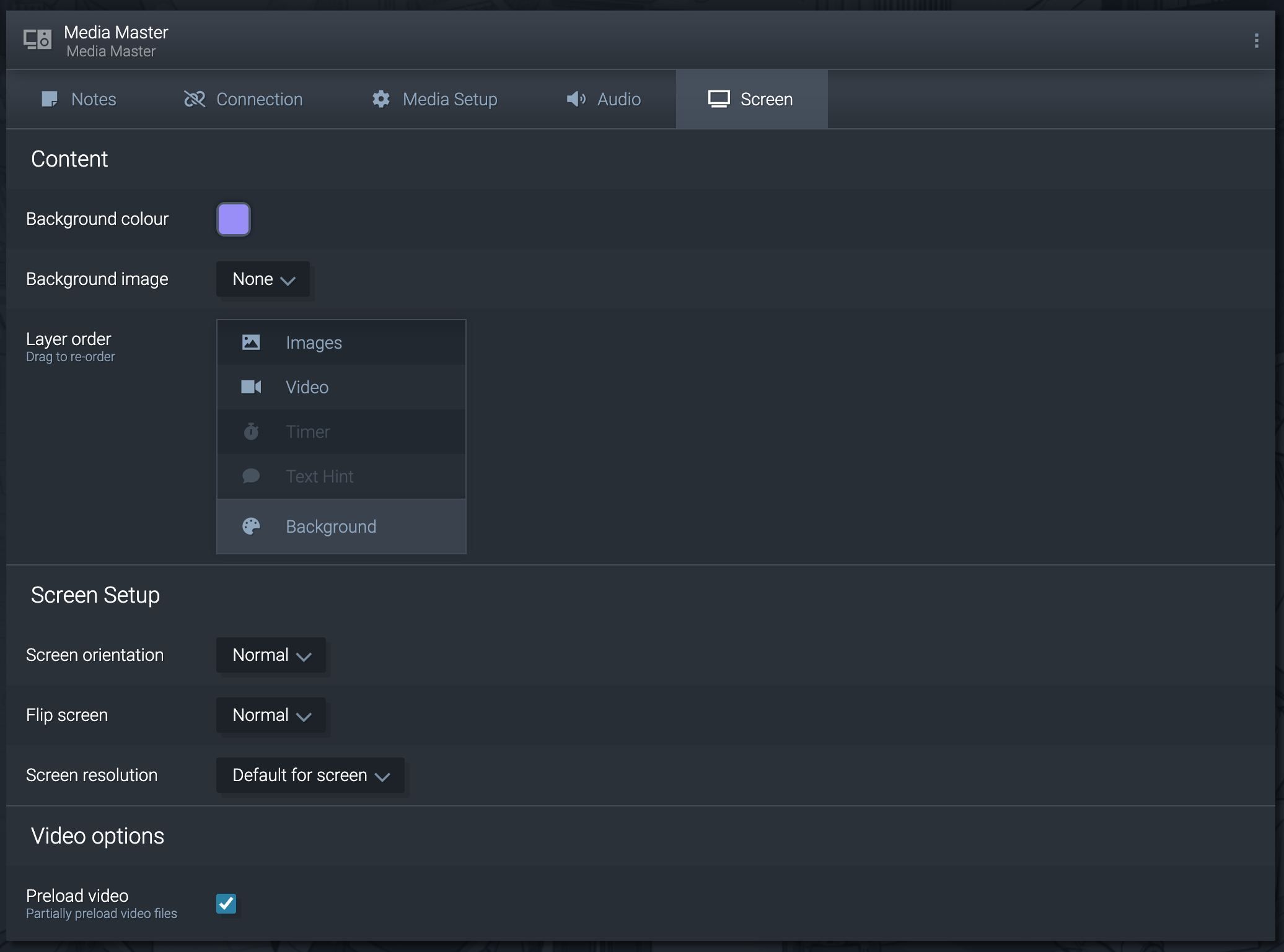The image size is (1284, 952).
Task: Click the Screen monitor icon
Action: click(719, 99)
